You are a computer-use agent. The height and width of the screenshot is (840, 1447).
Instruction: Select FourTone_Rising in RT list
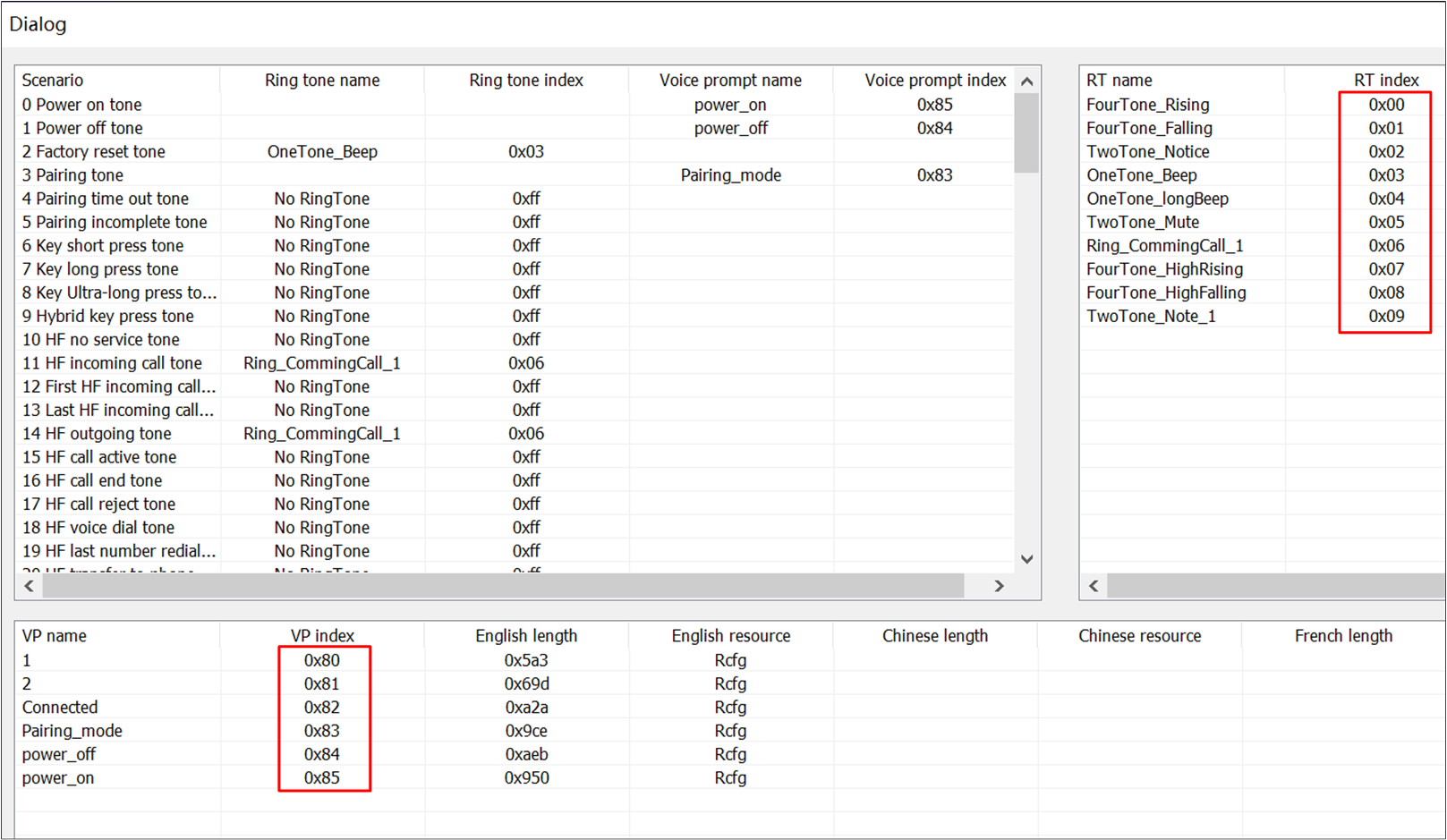point(1148,105)
